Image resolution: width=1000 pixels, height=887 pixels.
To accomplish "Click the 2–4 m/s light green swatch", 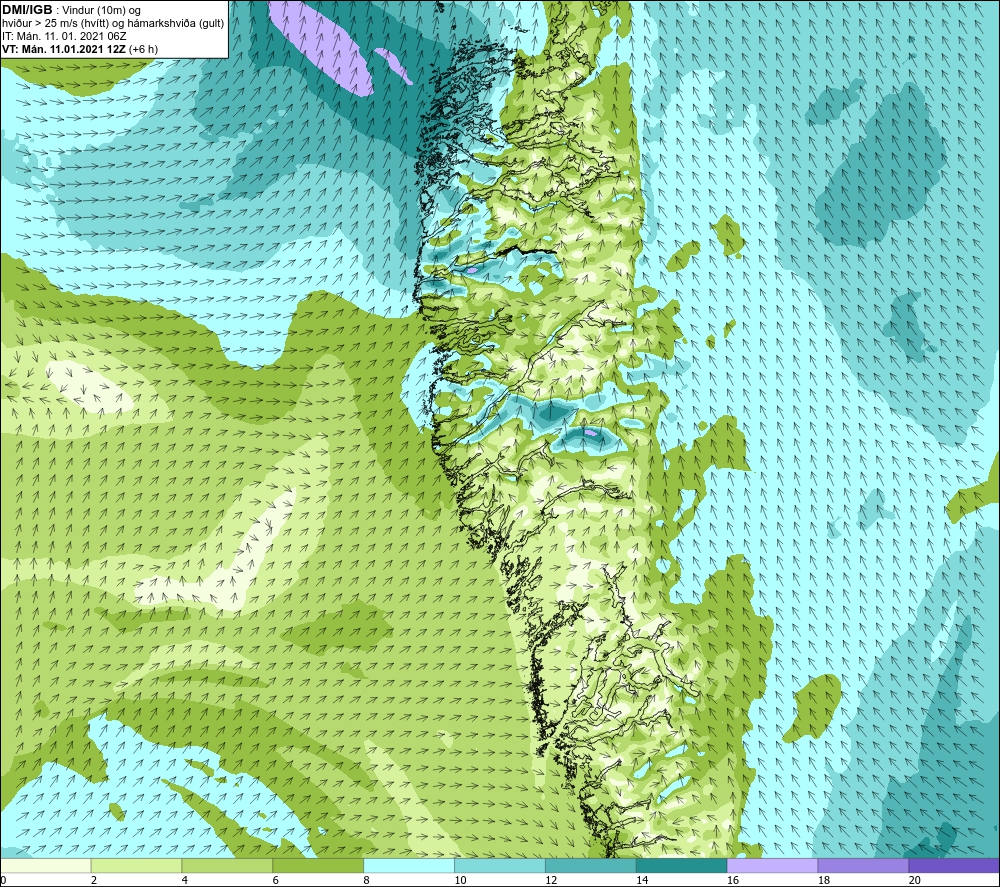I will click(x=136, y=865).
